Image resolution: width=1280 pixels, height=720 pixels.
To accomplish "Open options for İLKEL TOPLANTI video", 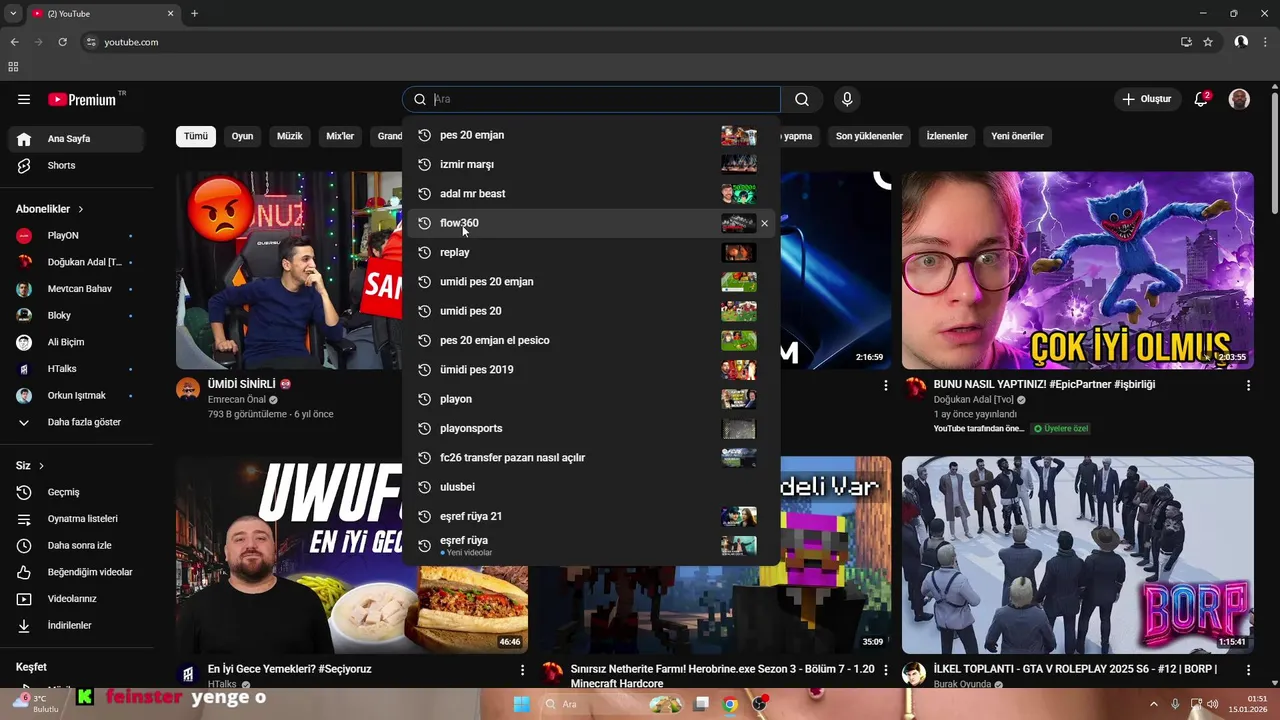I will point(1248,670).
